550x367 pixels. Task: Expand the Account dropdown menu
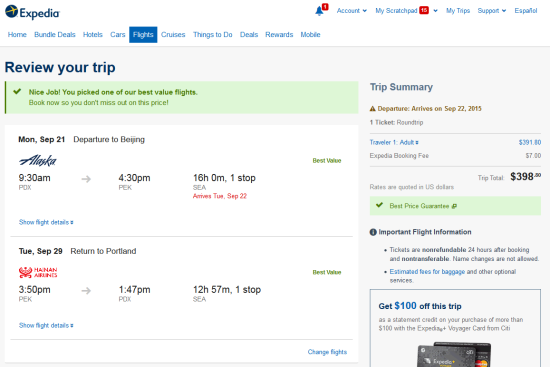[352, 11]
